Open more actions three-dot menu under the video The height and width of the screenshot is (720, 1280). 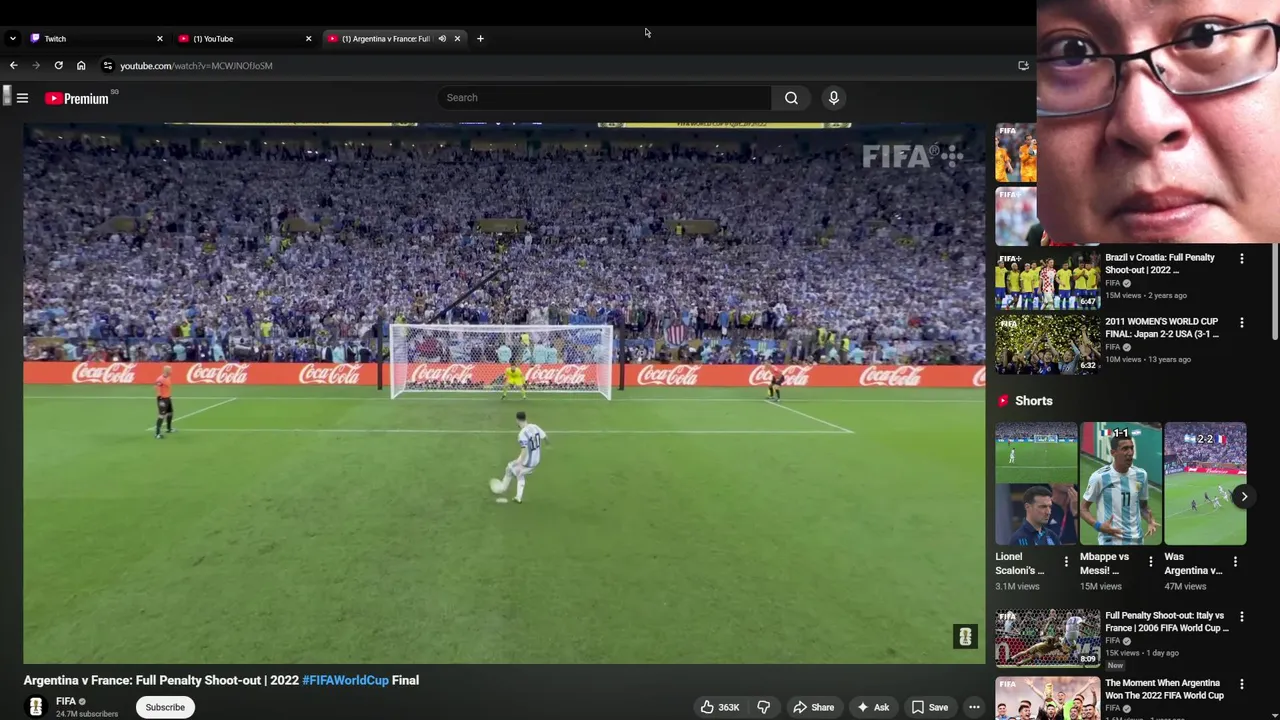click(974, 707)
